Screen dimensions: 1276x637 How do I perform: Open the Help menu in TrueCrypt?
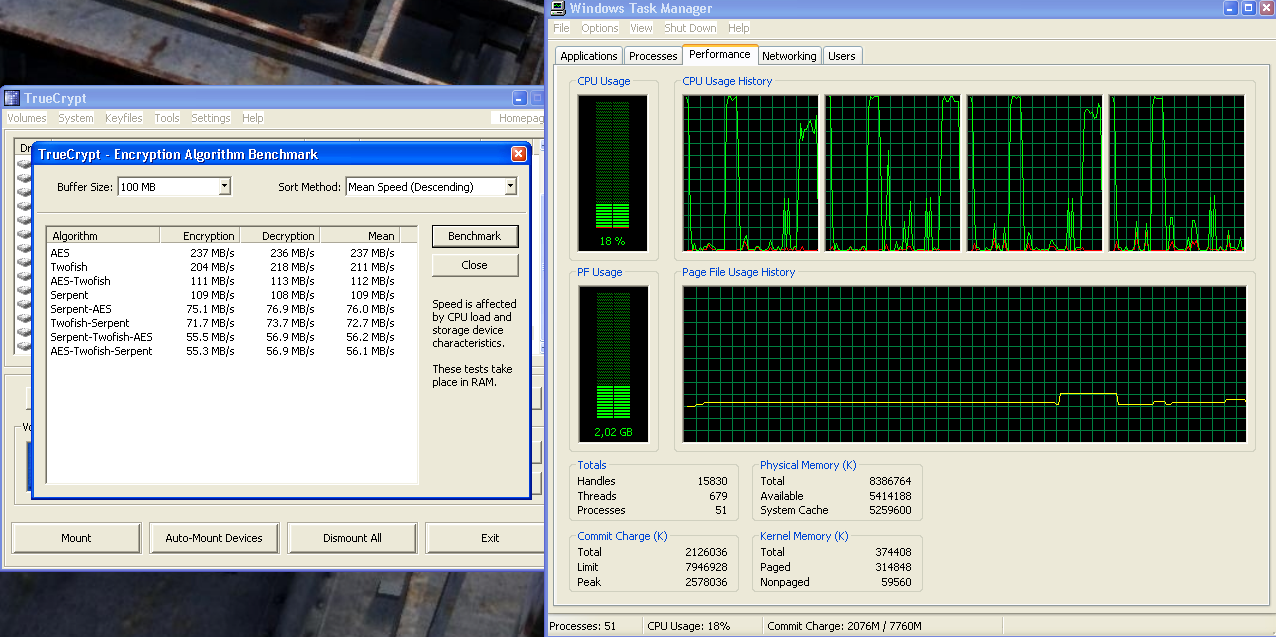253,118
